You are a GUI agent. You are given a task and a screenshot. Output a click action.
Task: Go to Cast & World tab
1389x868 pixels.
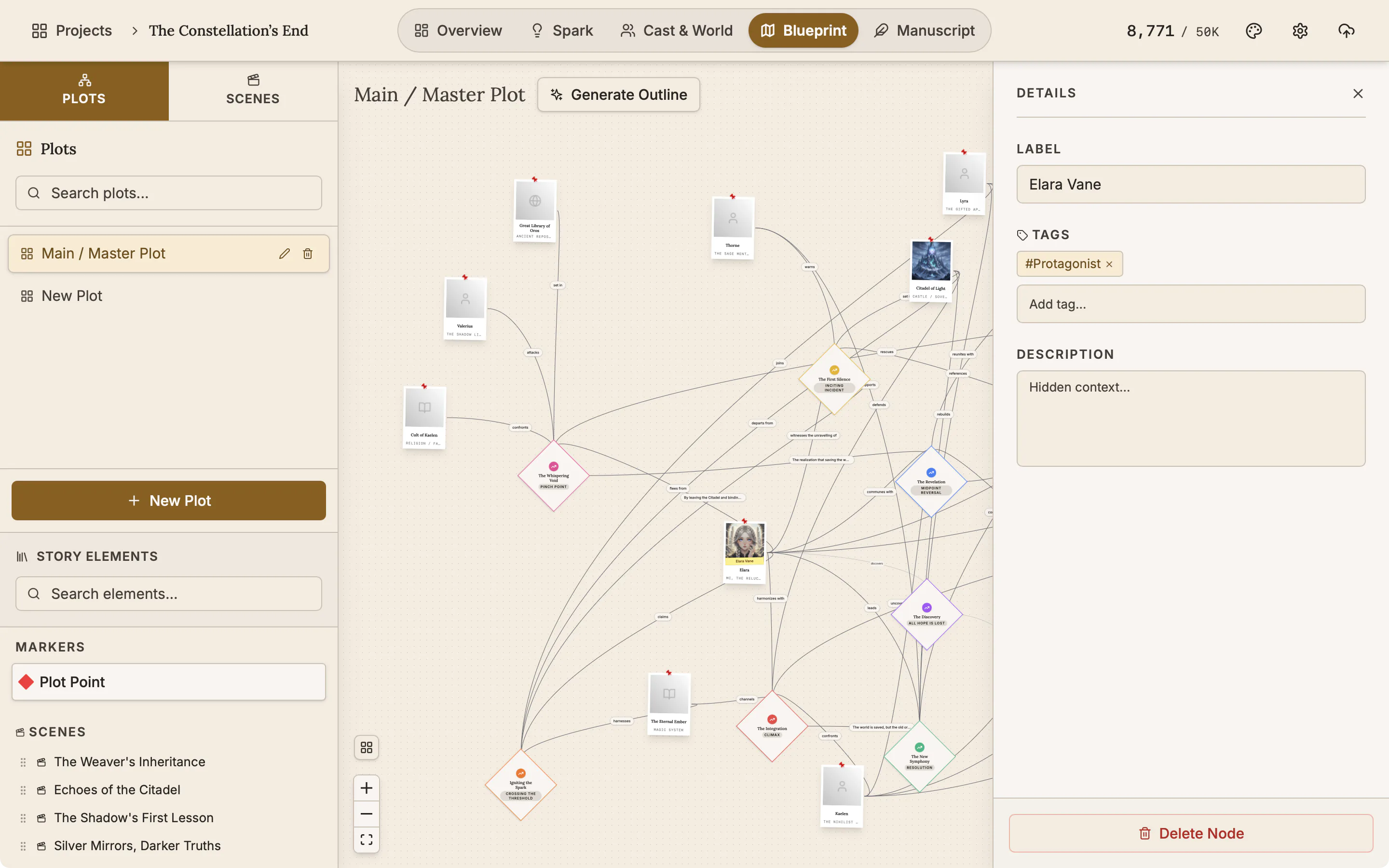tap(677, 30)
